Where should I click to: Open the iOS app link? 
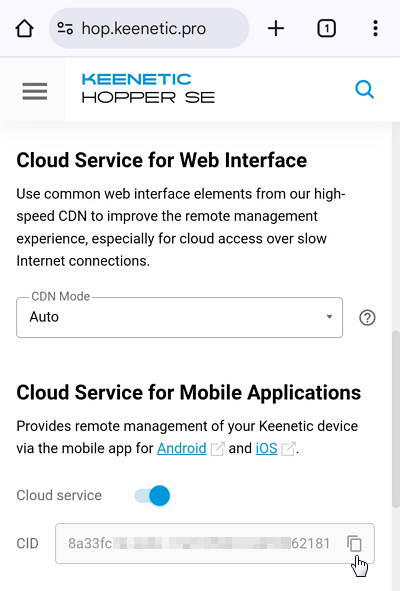tap(267, 448)
